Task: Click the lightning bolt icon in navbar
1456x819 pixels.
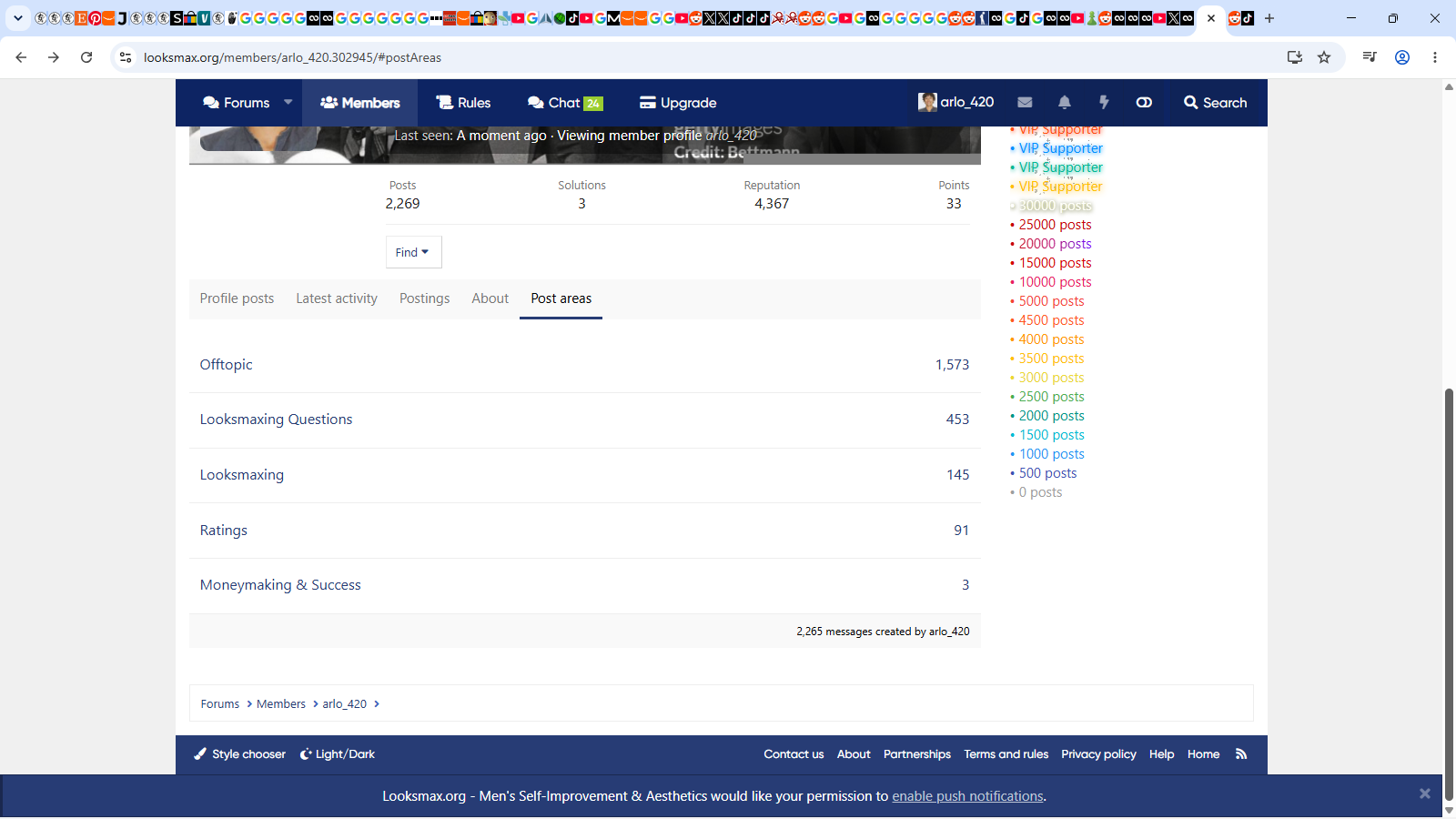Action: tap(1104, 103)
